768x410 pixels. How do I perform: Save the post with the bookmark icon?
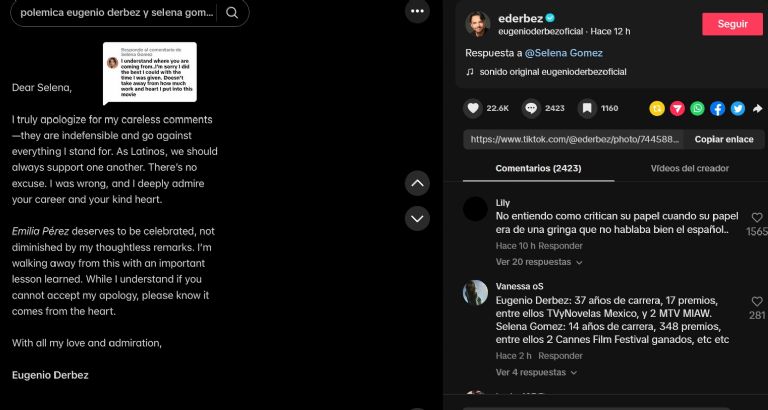pos(587,108)
